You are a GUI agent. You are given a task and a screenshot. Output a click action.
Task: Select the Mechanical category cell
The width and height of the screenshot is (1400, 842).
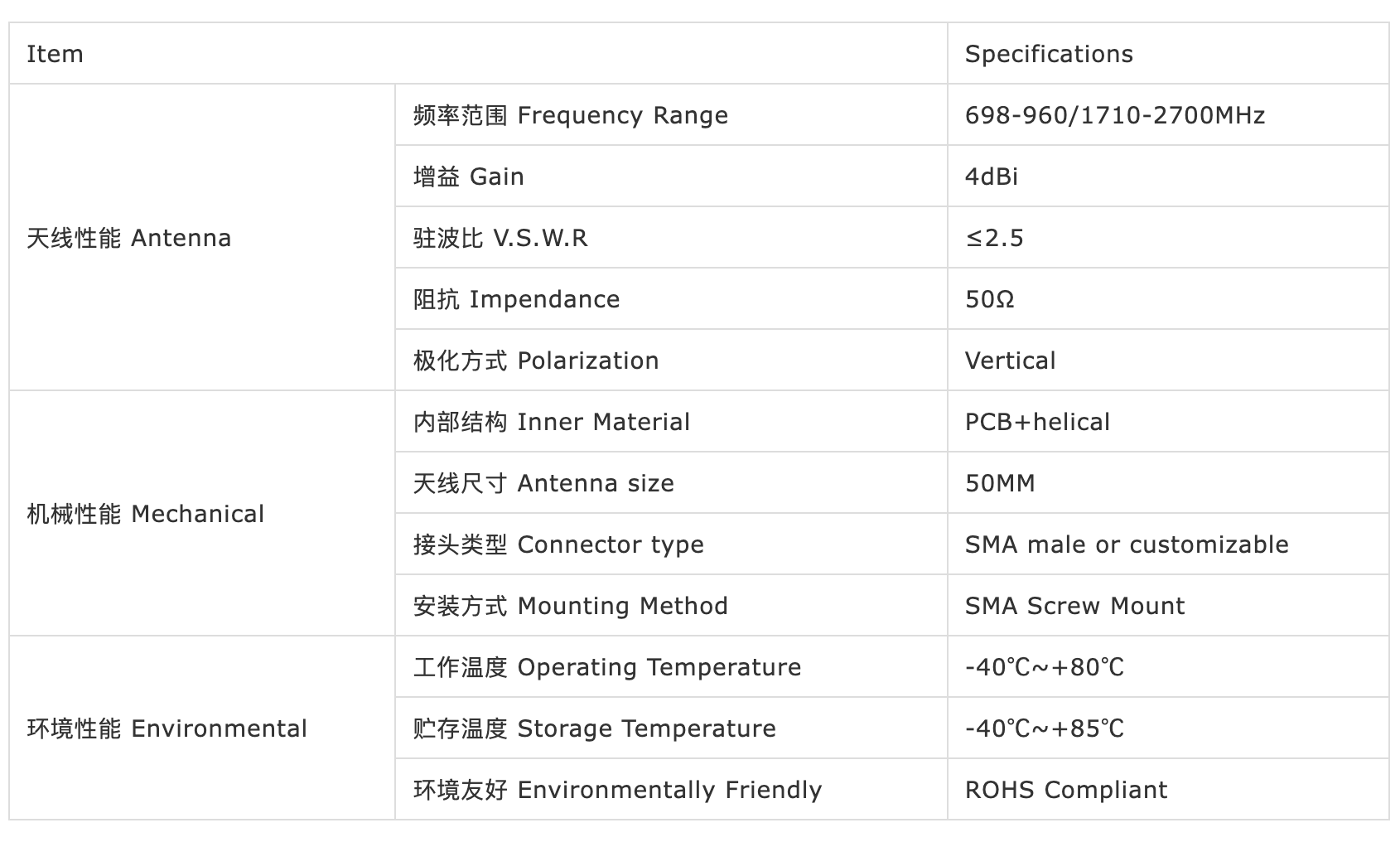[x=202, y=514]
